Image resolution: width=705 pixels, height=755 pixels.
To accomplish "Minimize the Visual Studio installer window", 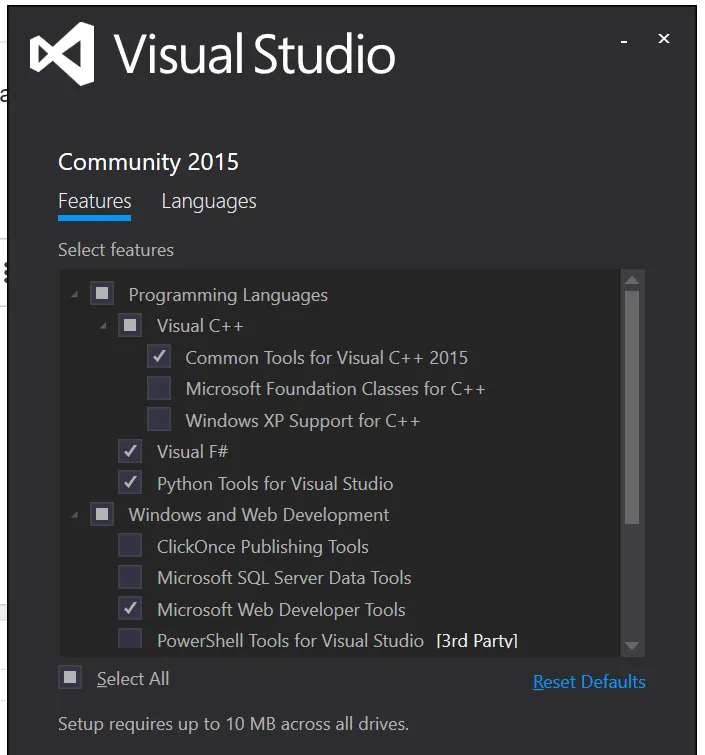I will tap(624, 41).
